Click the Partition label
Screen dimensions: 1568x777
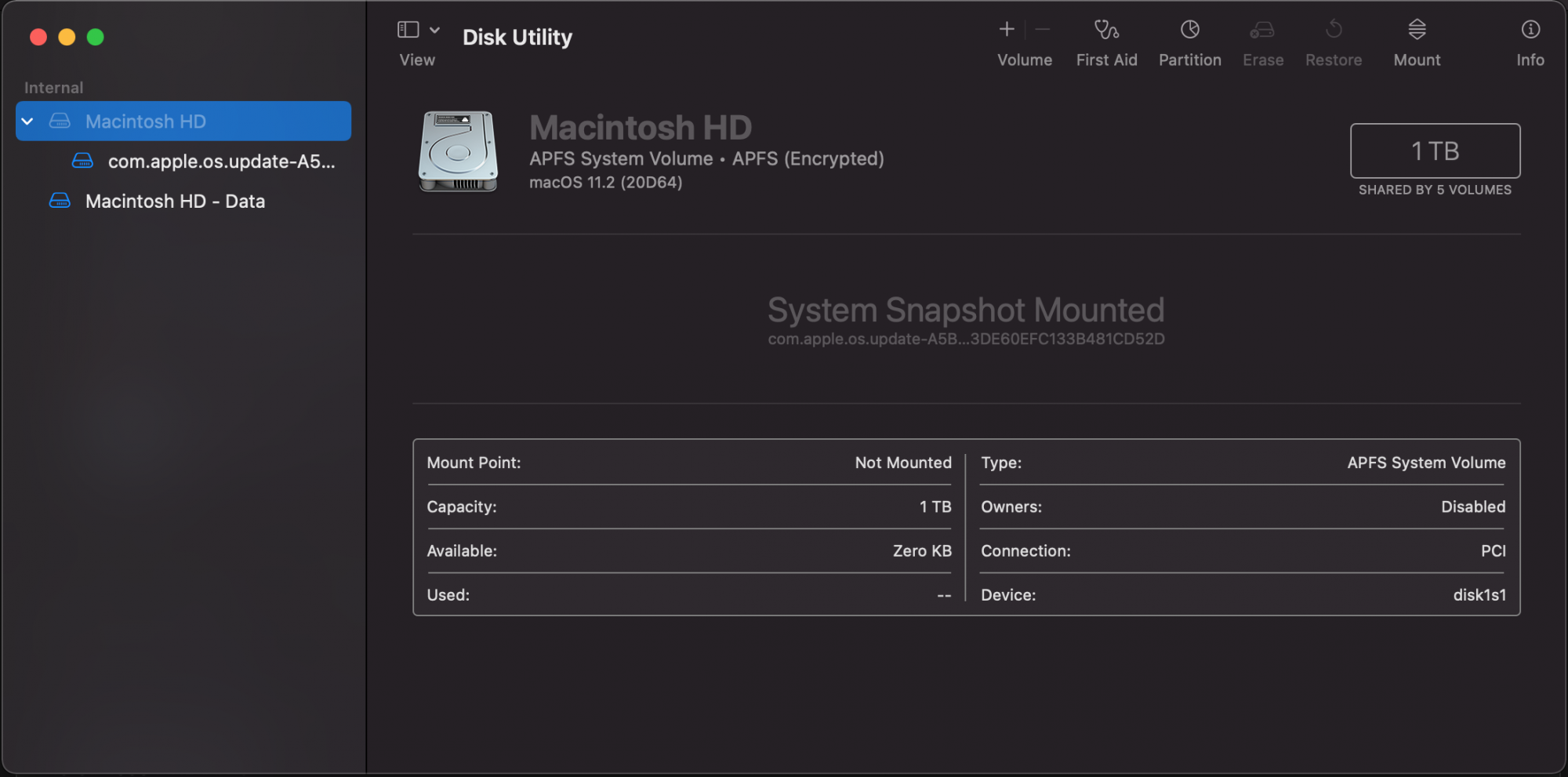click(x=1190, y=60)
